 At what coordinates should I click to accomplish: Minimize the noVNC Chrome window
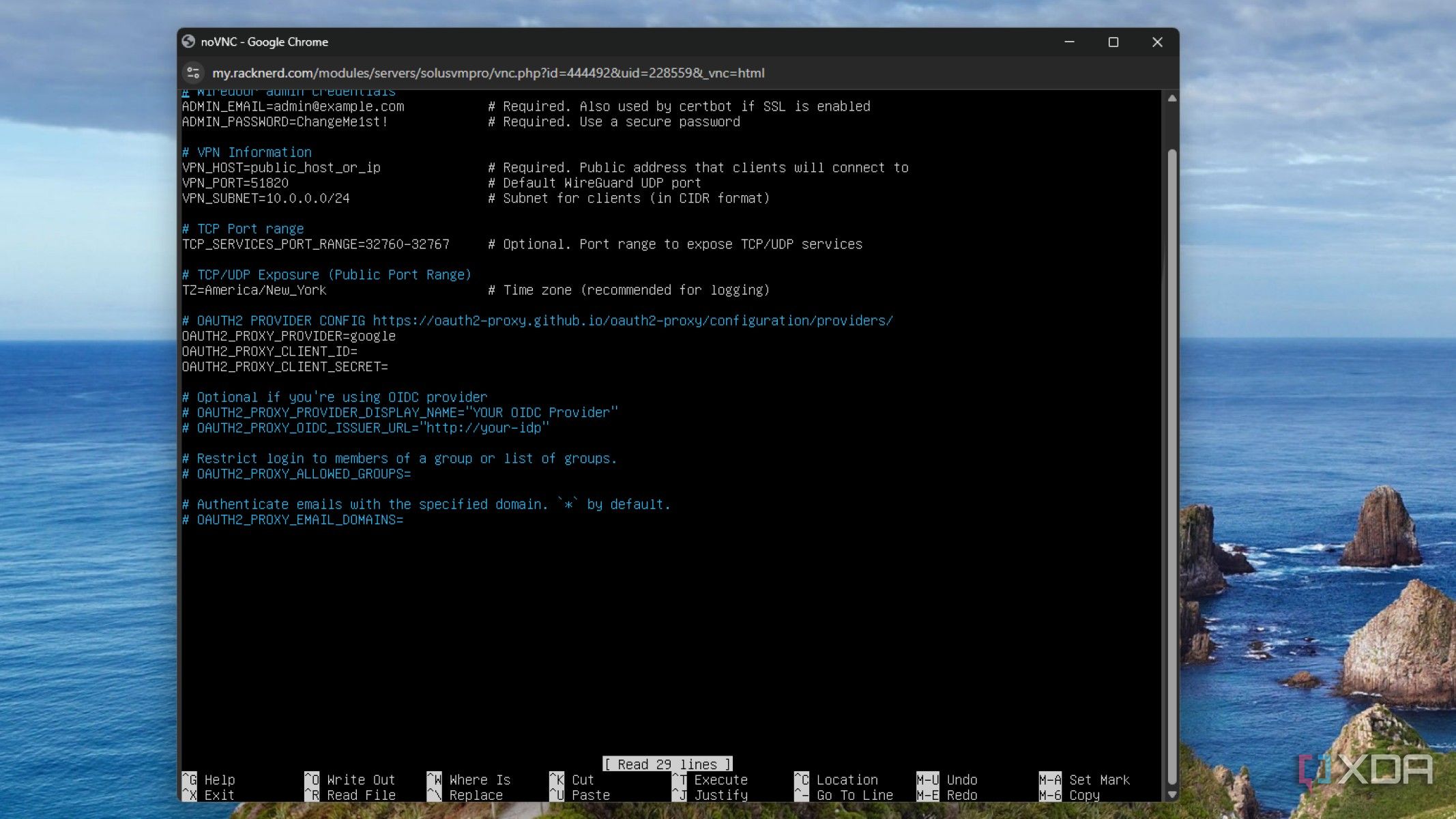[x=1069, y=42]
